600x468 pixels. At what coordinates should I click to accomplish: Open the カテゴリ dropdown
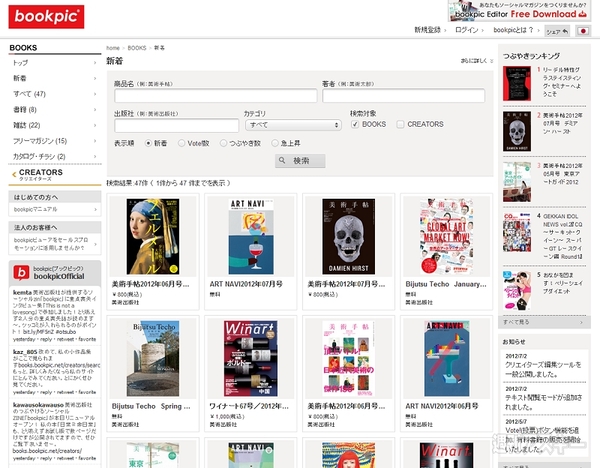click(x=293, y=125)
